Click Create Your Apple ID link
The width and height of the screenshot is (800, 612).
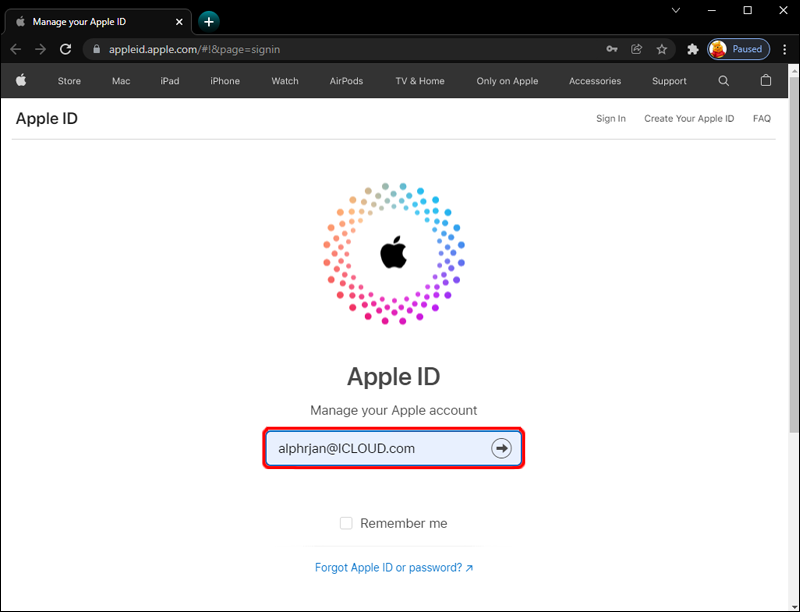(689, 118)
